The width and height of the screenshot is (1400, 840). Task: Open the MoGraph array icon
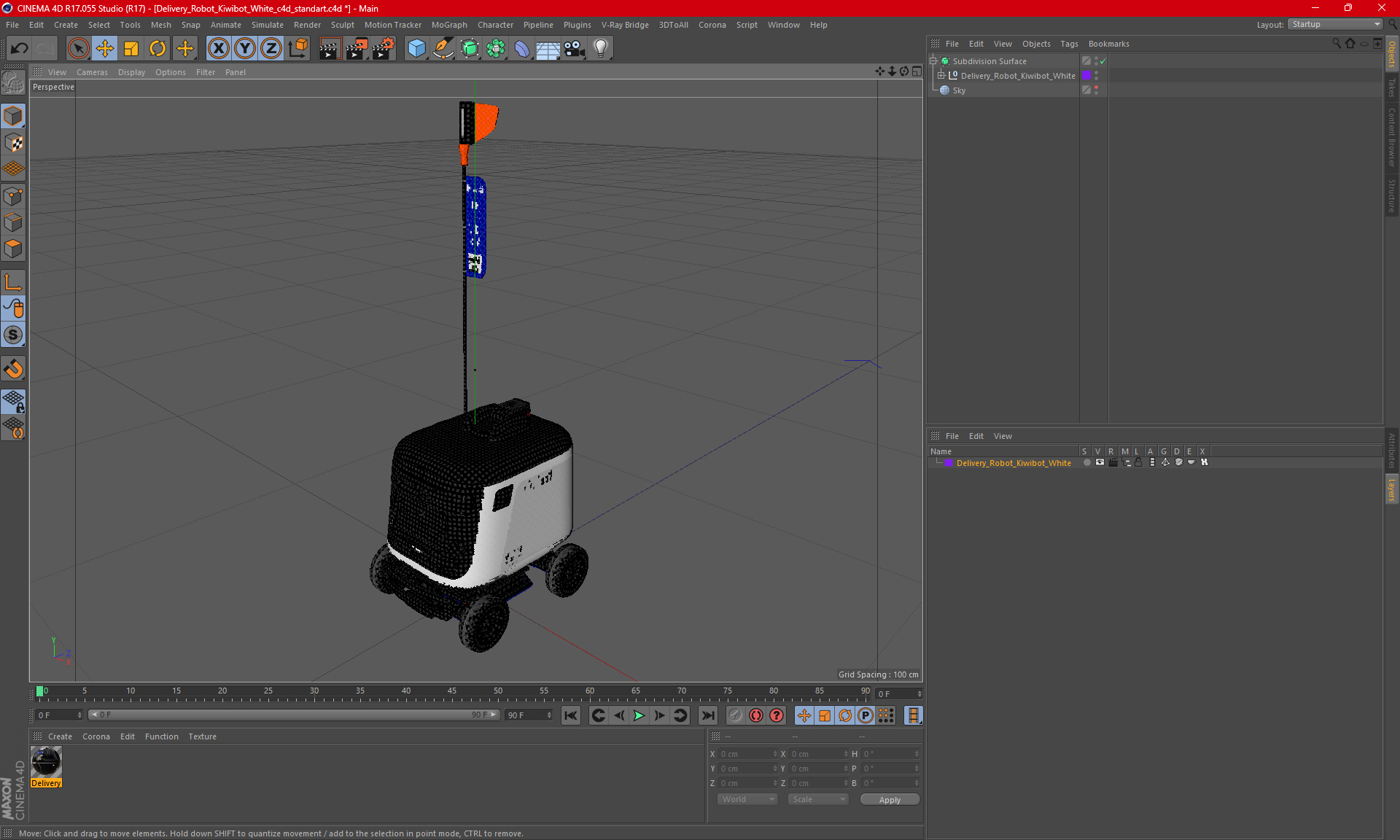(496, 49)
